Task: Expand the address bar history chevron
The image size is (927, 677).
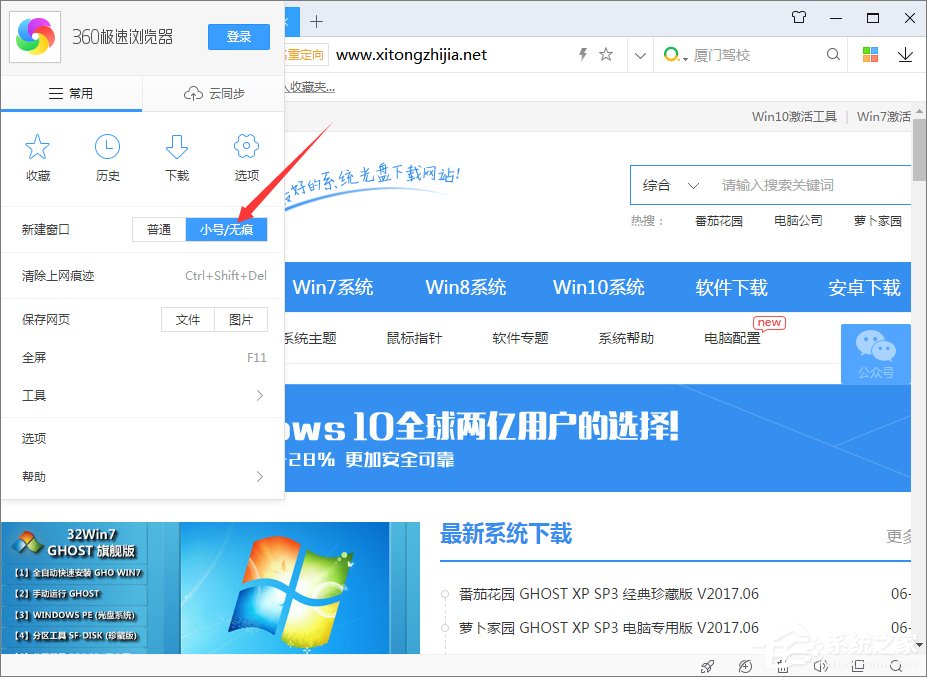Action: pyautogui.click(x=640, y=55)
